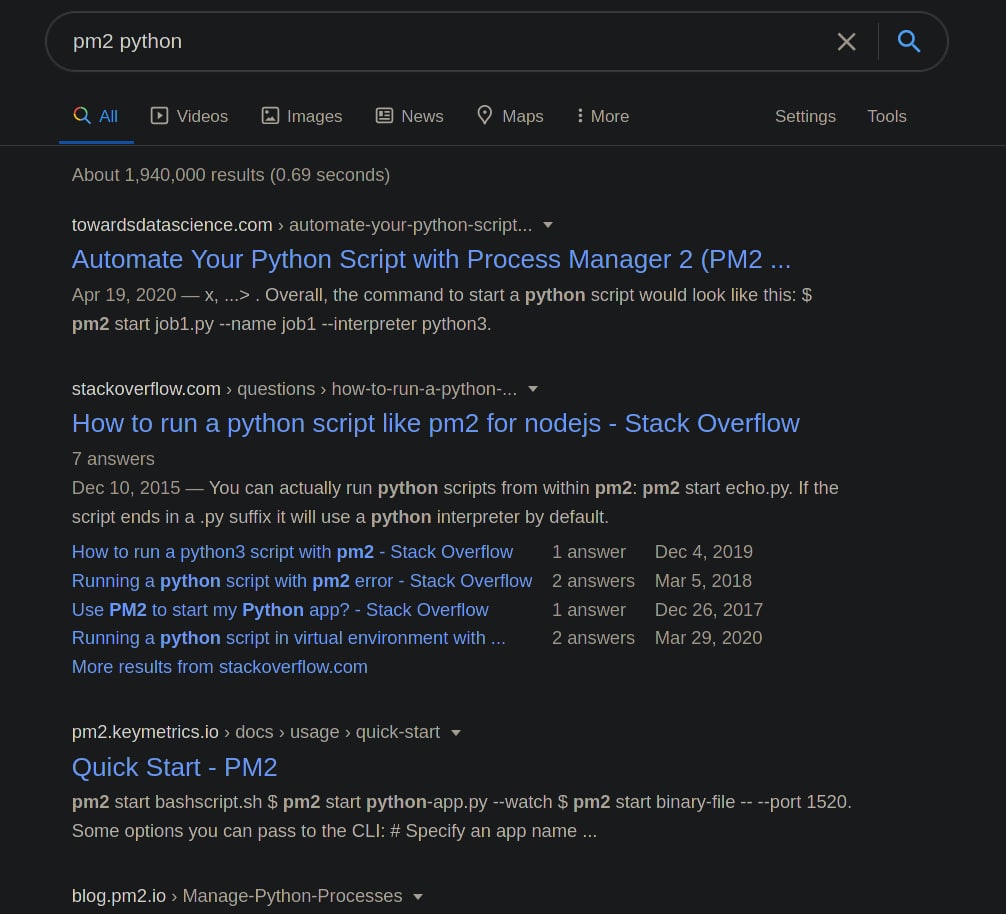Click the towardsdatascience.com breadcrumb URL
Image resolution: width=1006 pixels, height=914 pixels.
pyautogui.click(x=302, y=225)
